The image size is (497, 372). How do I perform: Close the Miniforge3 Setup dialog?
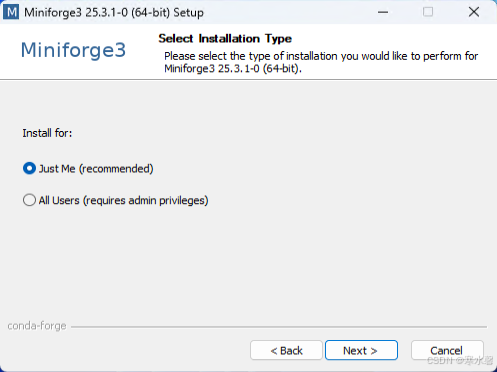coord(474,12)
